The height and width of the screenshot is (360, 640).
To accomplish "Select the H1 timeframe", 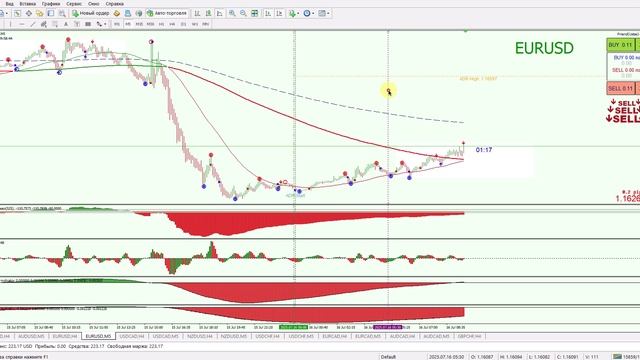I will point(161,24).
